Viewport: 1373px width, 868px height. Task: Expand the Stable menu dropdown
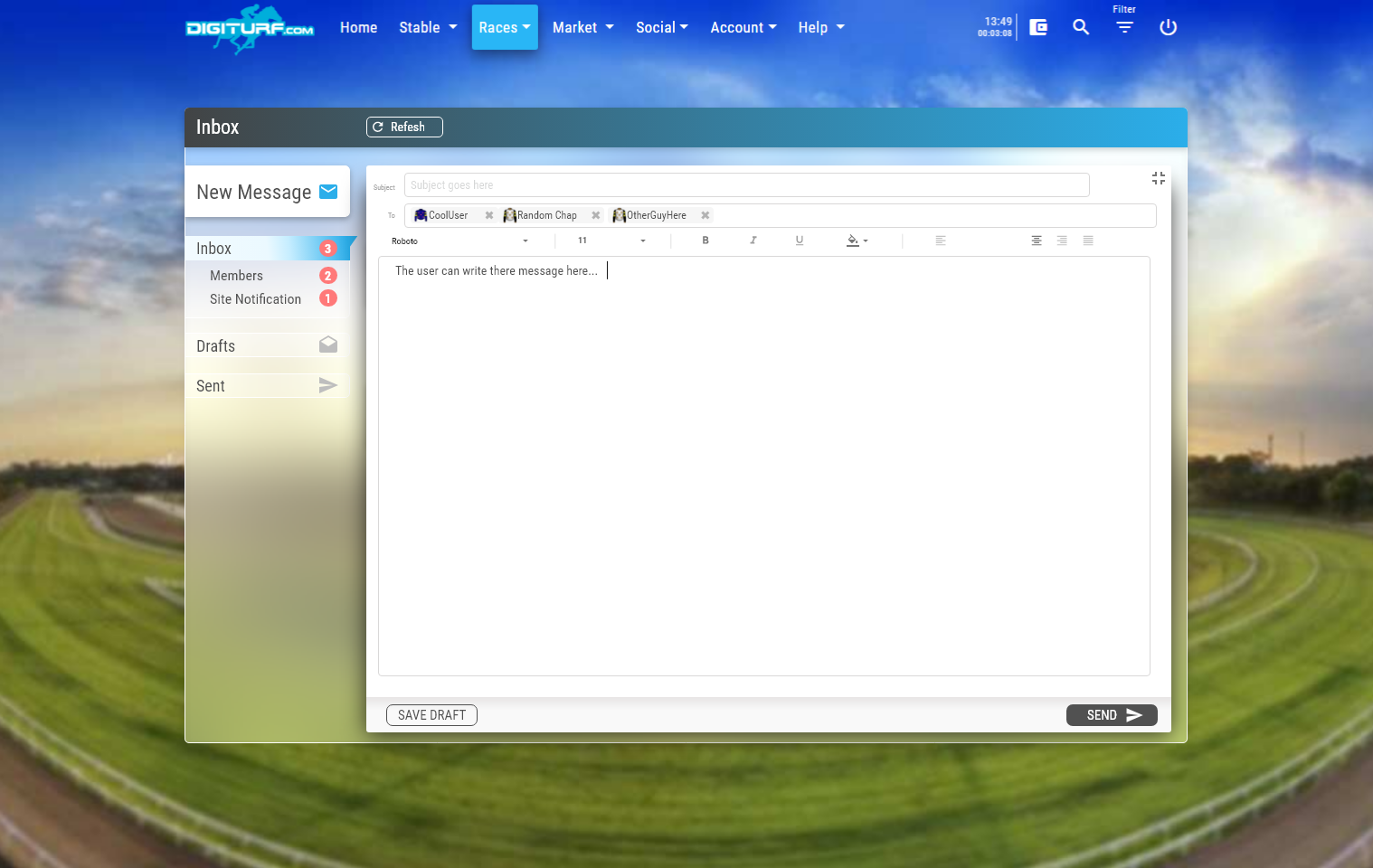point(428,27)
